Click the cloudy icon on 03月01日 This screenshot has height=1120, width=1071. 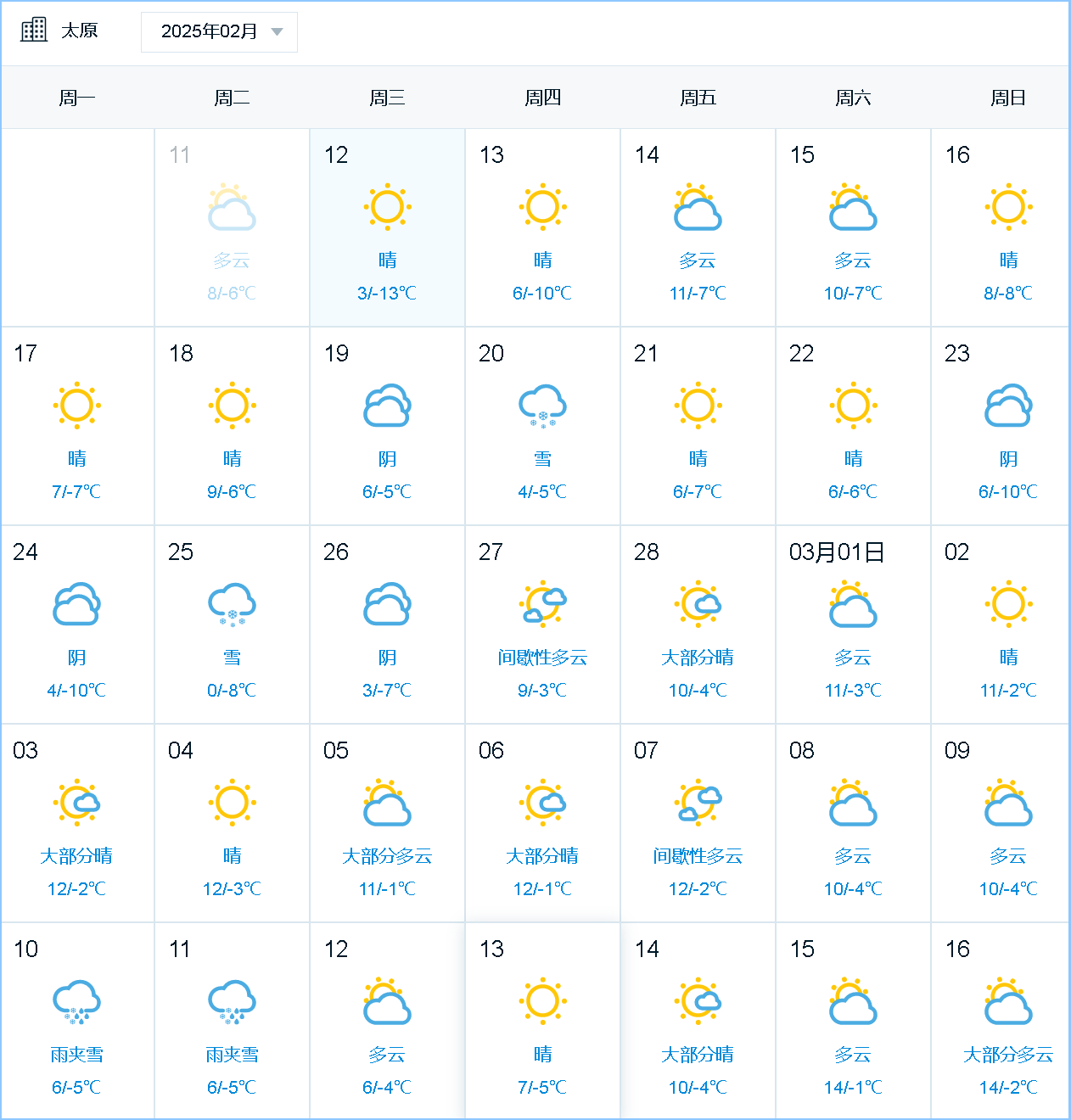pyautogui.click(x=853, y=604)
